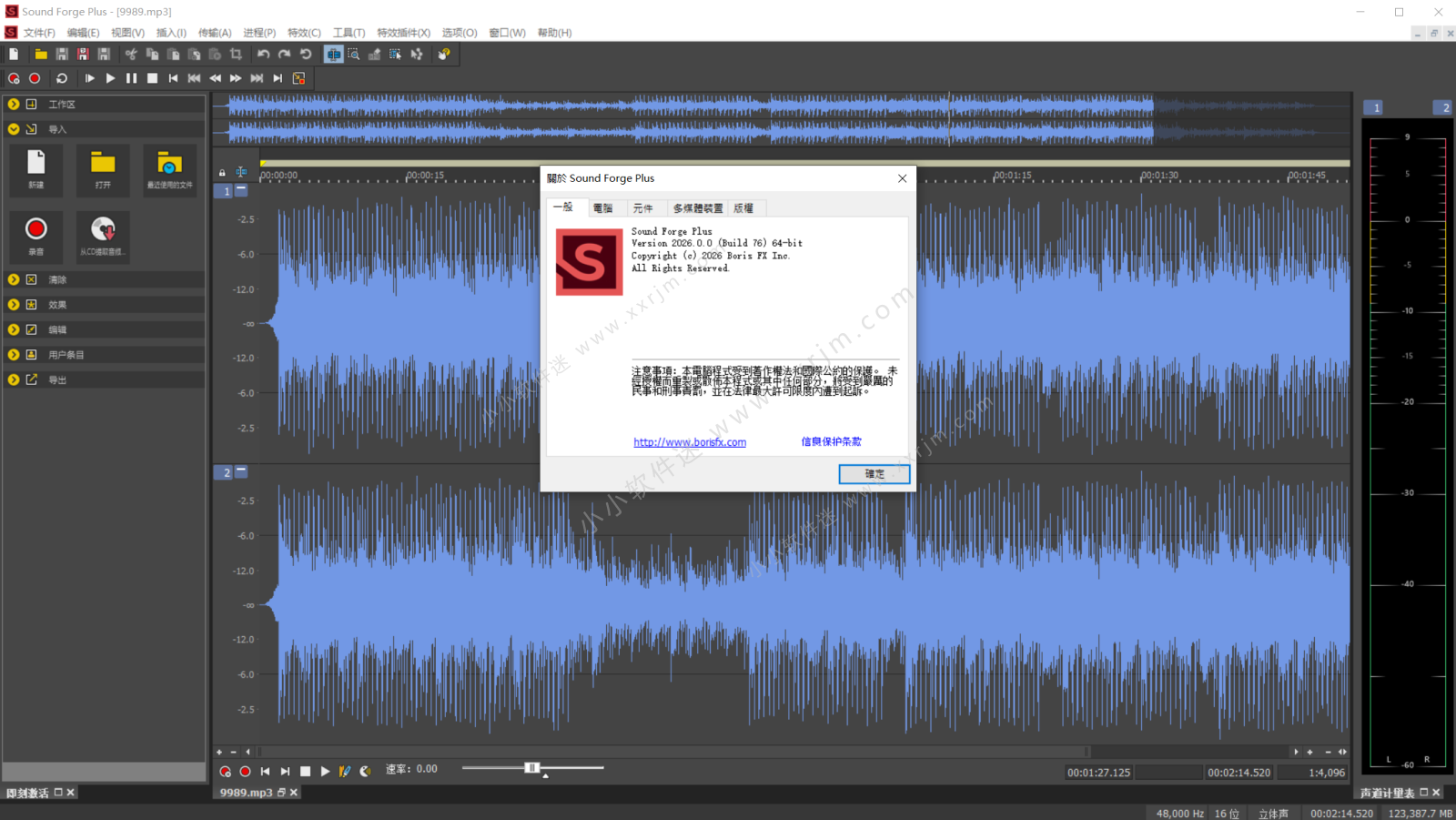
Task: Select the Magnify zoom tool
Action: pyautogui.click(x=354, y=55)
